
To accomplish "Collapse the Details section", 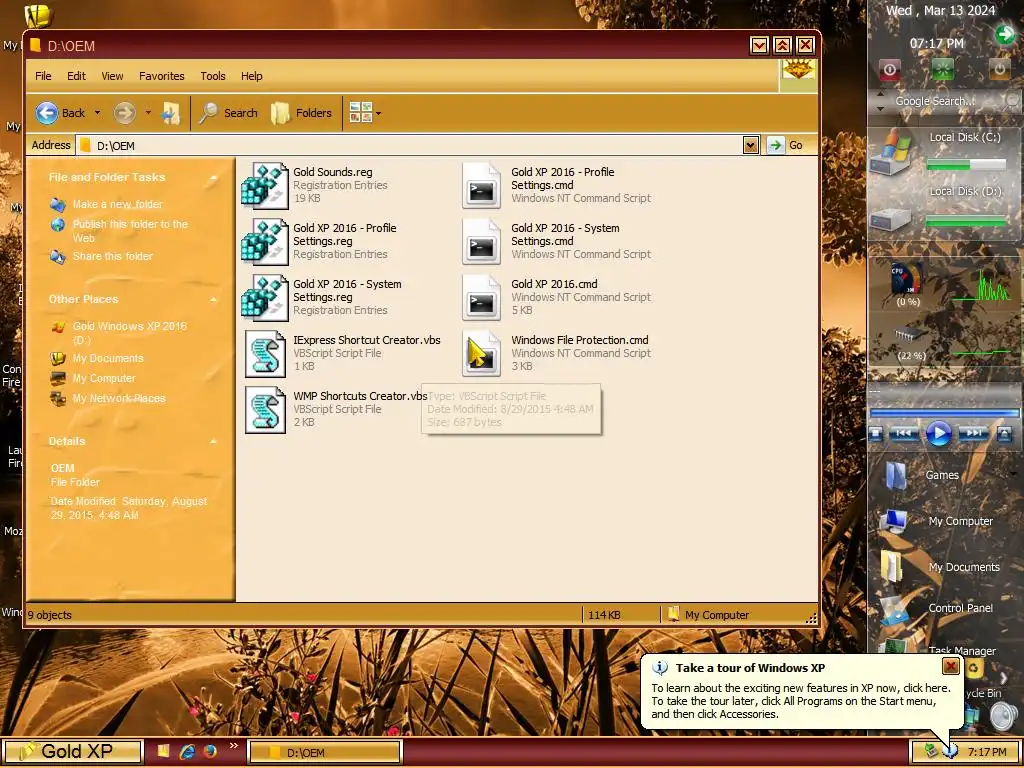I will point(213,441).
